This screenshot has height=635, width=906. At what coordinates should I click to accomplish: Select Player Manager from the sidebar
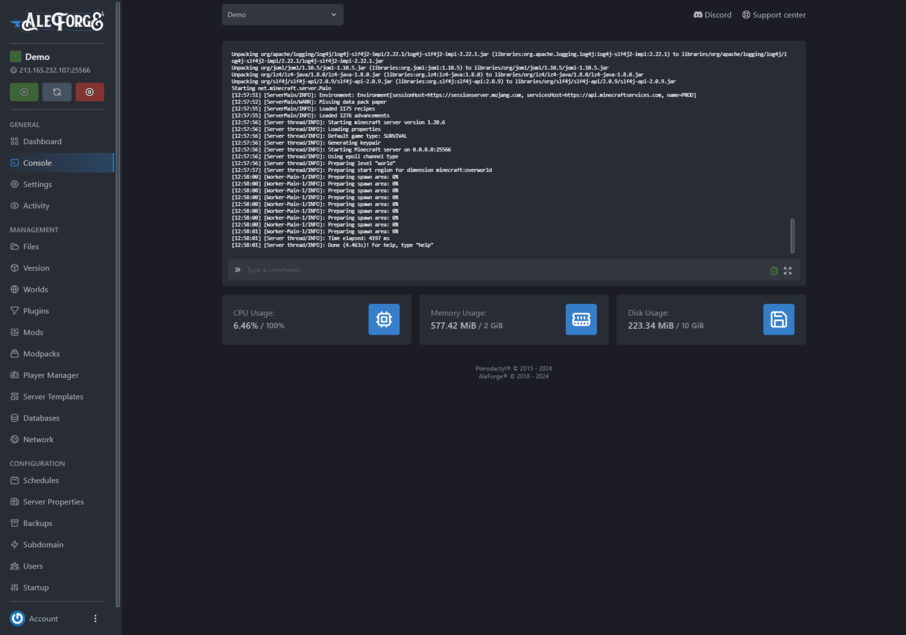pos(50,375)
